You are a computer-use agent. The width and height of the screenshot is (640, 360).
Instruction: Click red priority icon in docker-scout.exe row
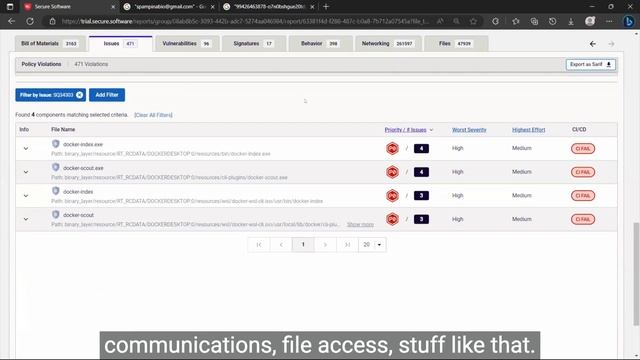tap(392, 172)
